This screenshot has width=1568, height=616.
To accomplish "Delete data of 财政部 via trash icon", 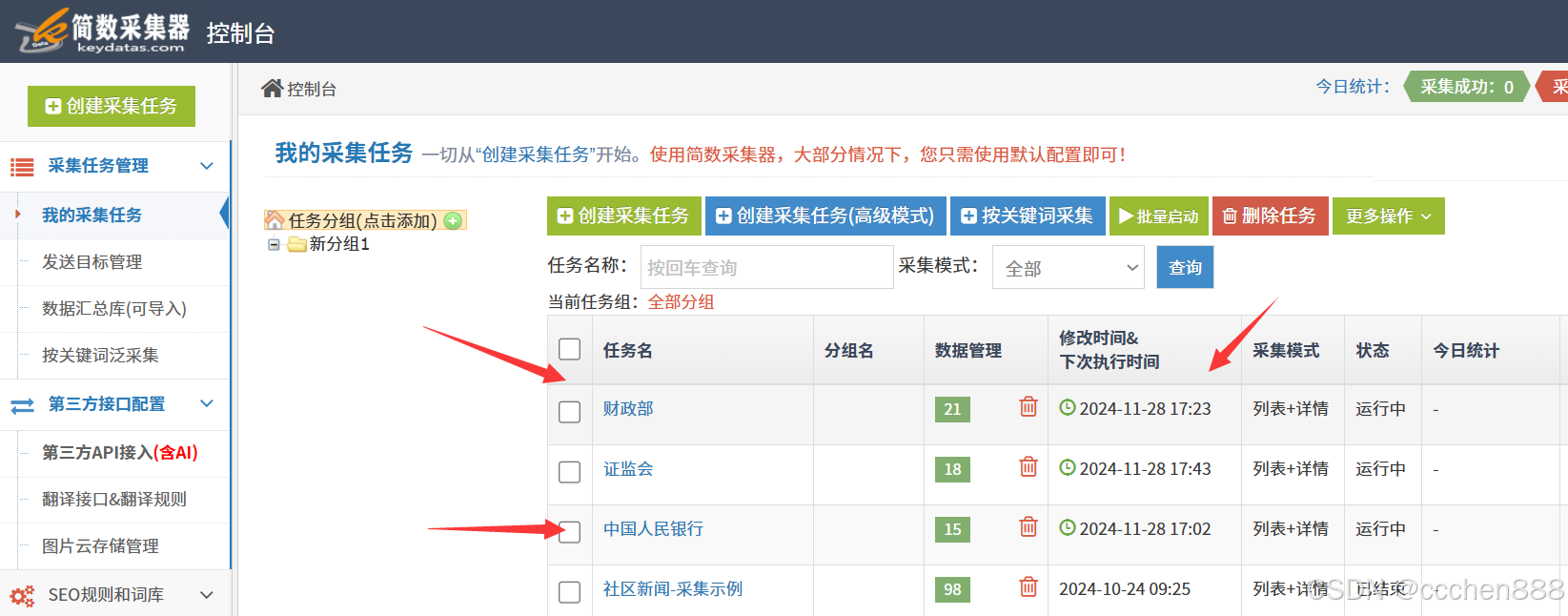I will pos(1028,406).
